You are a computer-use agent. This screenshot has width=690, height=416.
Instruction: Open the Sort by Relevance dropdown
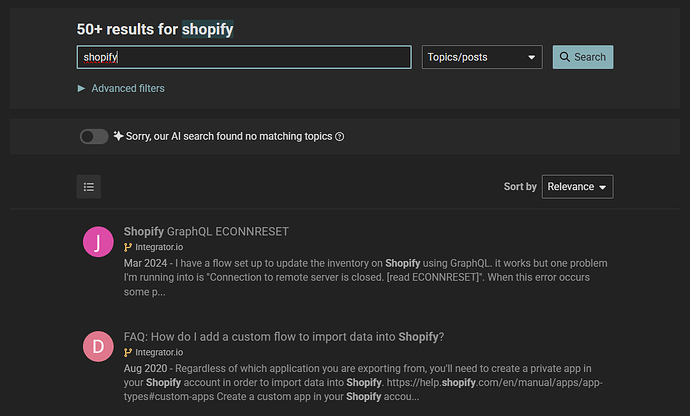pyautogui.click(x=577, y=187)
